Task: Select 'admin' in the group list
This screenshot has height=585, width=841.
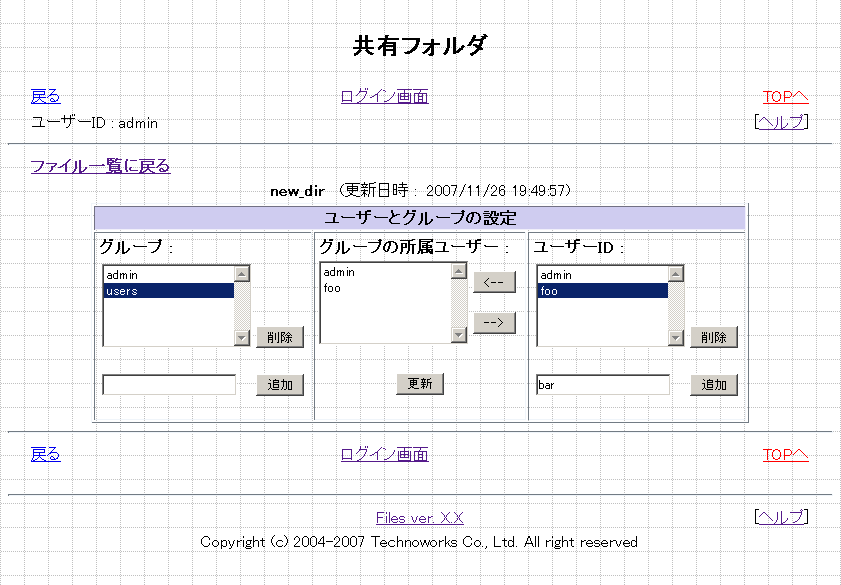Action: (168, 275)
